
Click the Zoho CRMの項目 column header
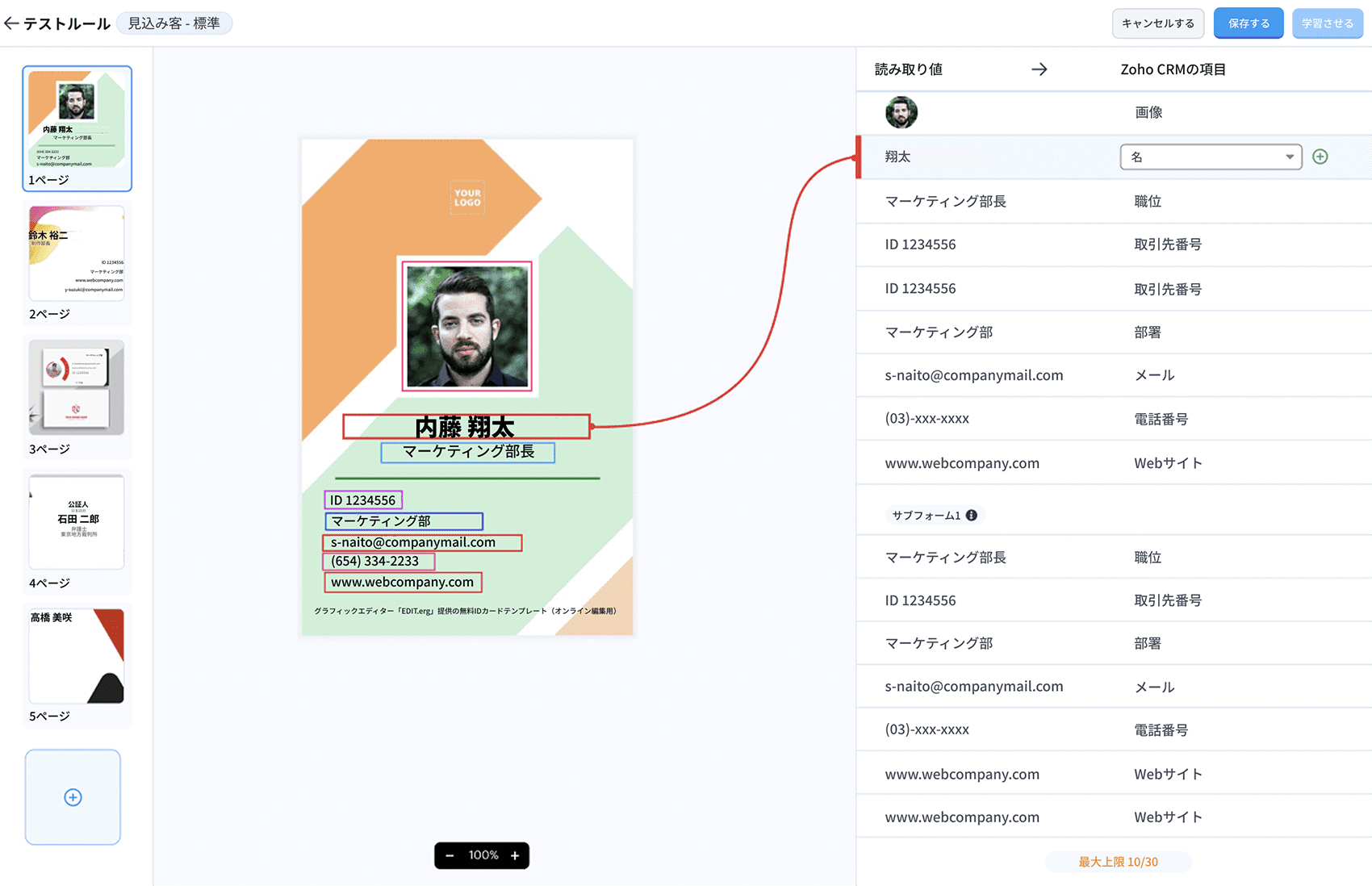click(x=1173, y=69)
